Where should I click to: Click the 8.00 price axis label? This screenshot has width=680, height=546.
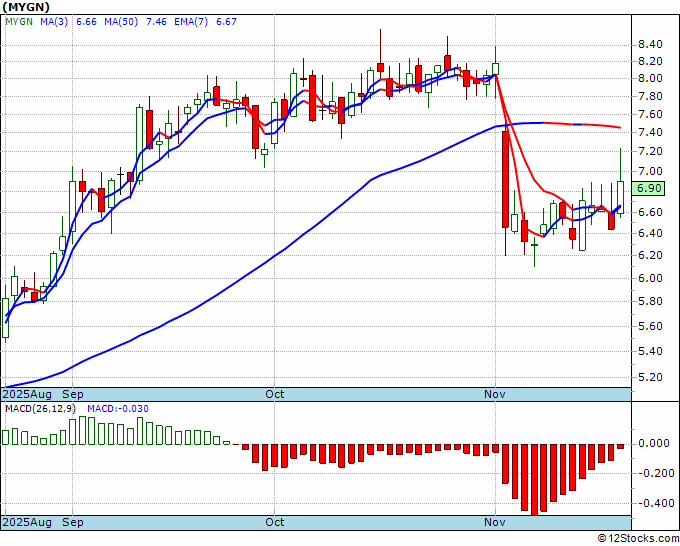pyautogui.click(x=650, y=78)
